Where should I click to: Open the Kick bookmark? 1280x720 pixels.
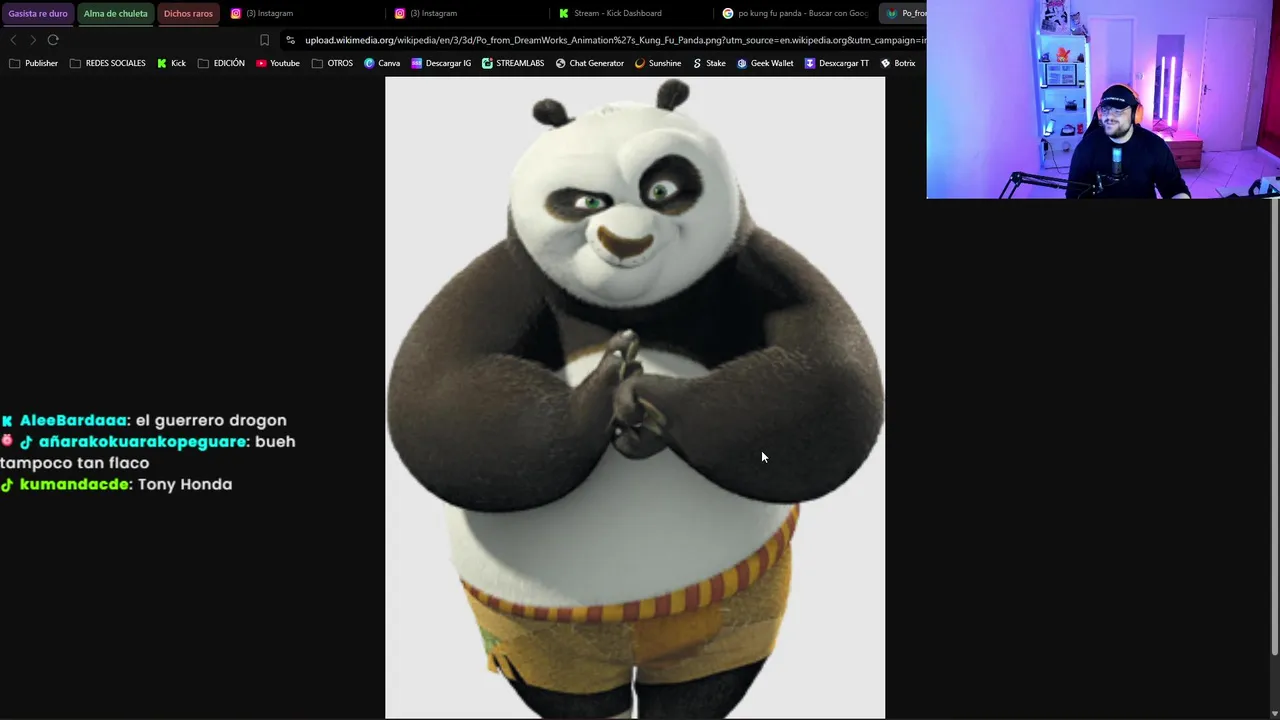[x=171, y=63]
